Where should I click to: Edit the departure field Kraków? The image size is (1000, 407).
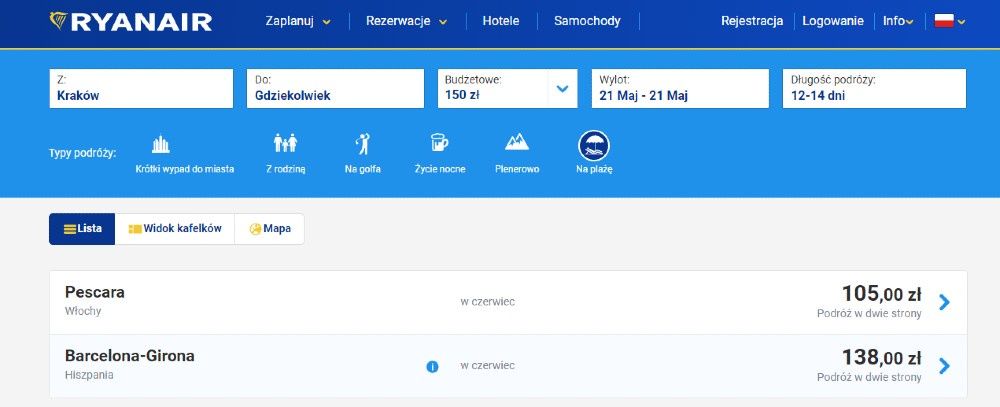(141, 89)
